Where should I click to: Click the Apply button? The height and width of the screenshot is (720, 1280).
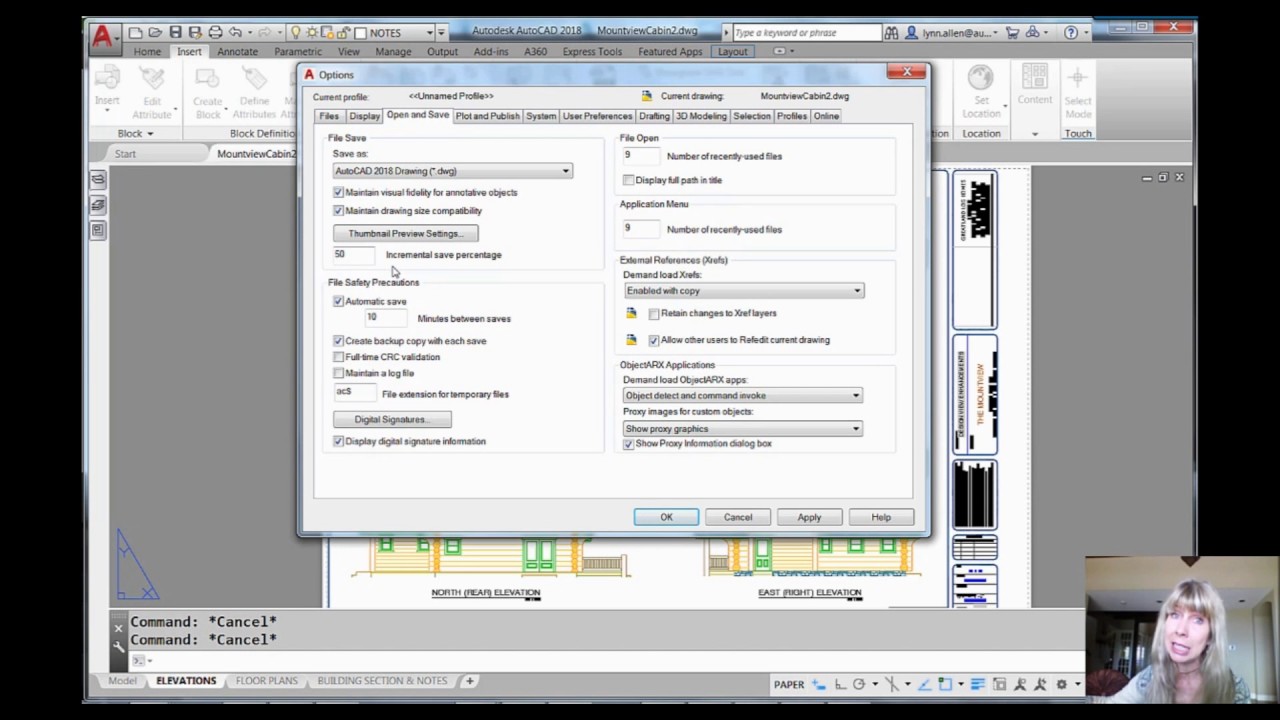809,517
